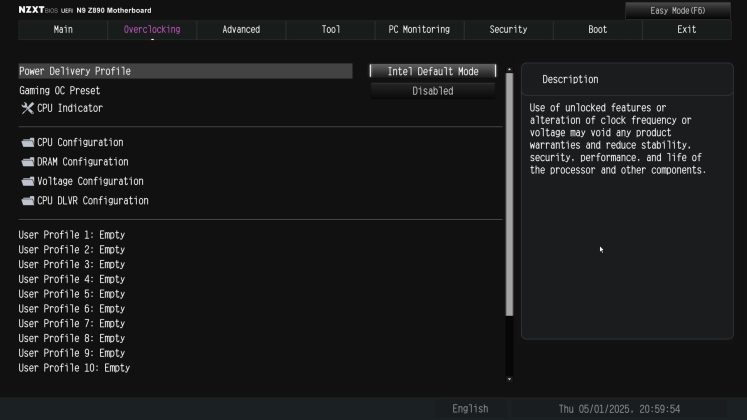Choose User Profile 10: Empty
This screenshot has height=420, width=747.
click(74, 368)
